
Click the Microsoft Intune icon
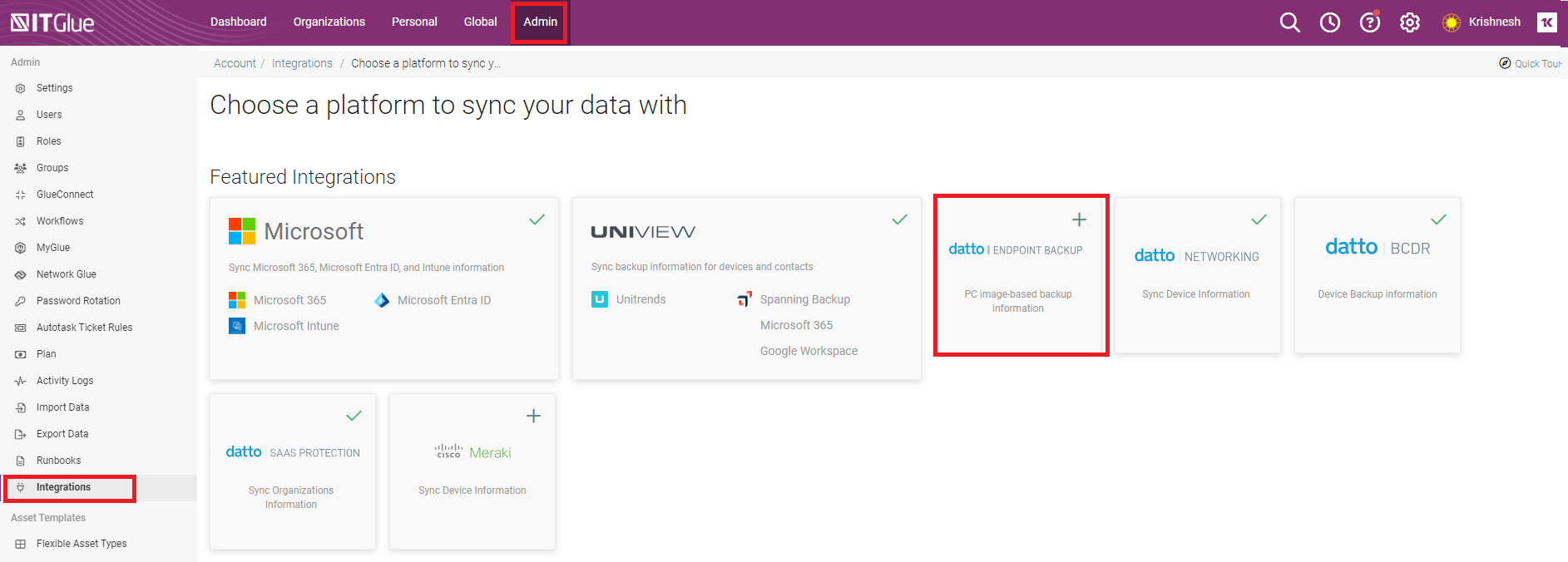click(x=237, y=326)
